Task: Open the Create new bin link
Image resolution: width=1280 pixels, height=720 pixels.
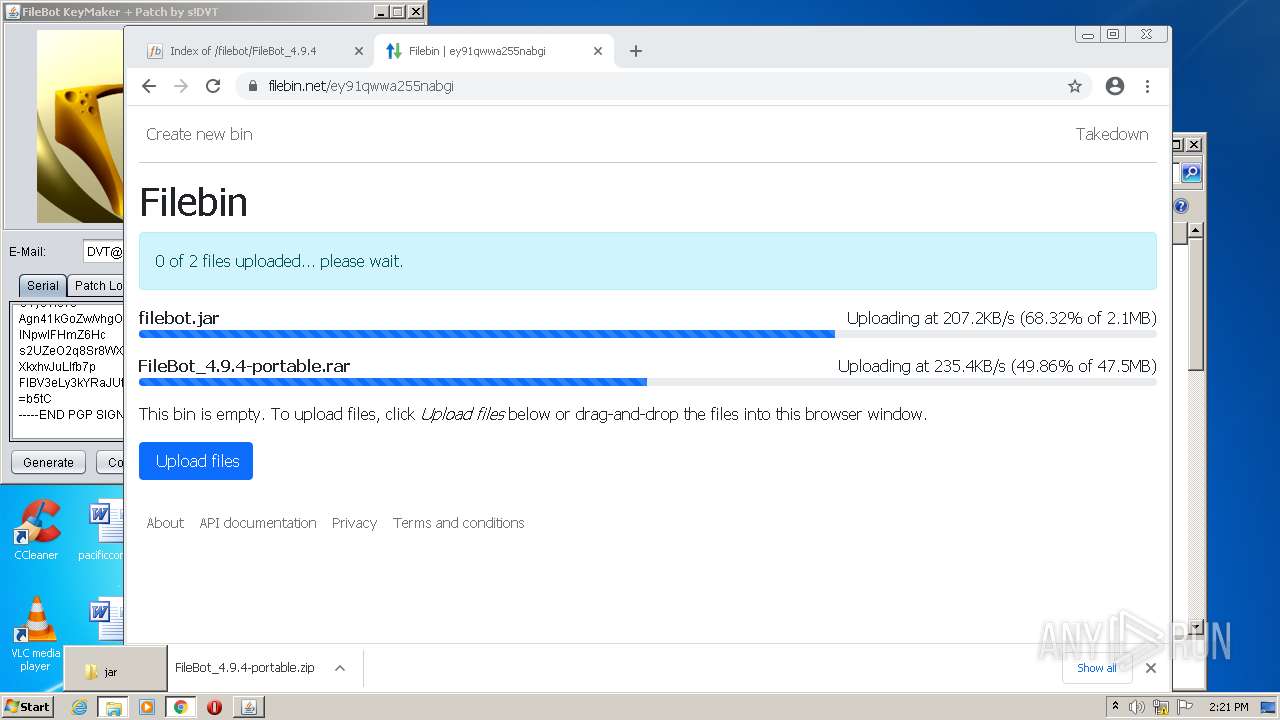Action: click(199, 134)
